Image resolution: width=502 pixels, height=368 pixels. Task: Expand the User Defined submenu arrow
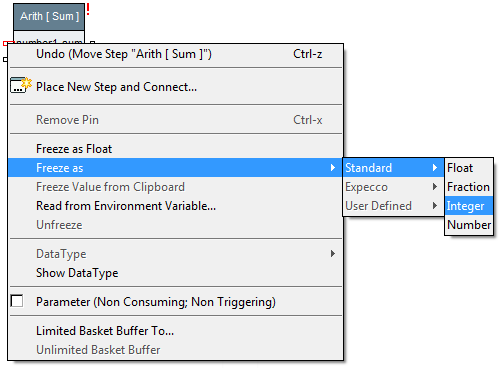[x=435, y=206]
